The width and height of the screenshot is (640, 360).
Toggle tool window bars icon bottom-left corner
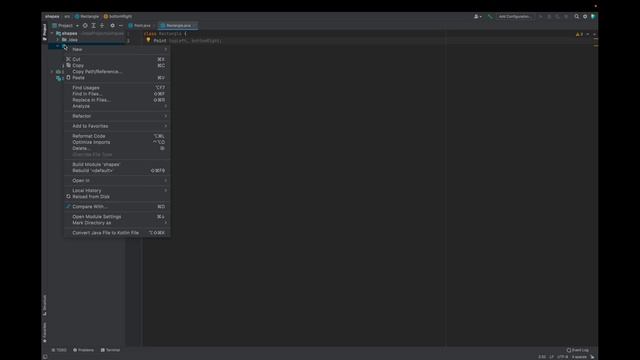coord(45,356)
